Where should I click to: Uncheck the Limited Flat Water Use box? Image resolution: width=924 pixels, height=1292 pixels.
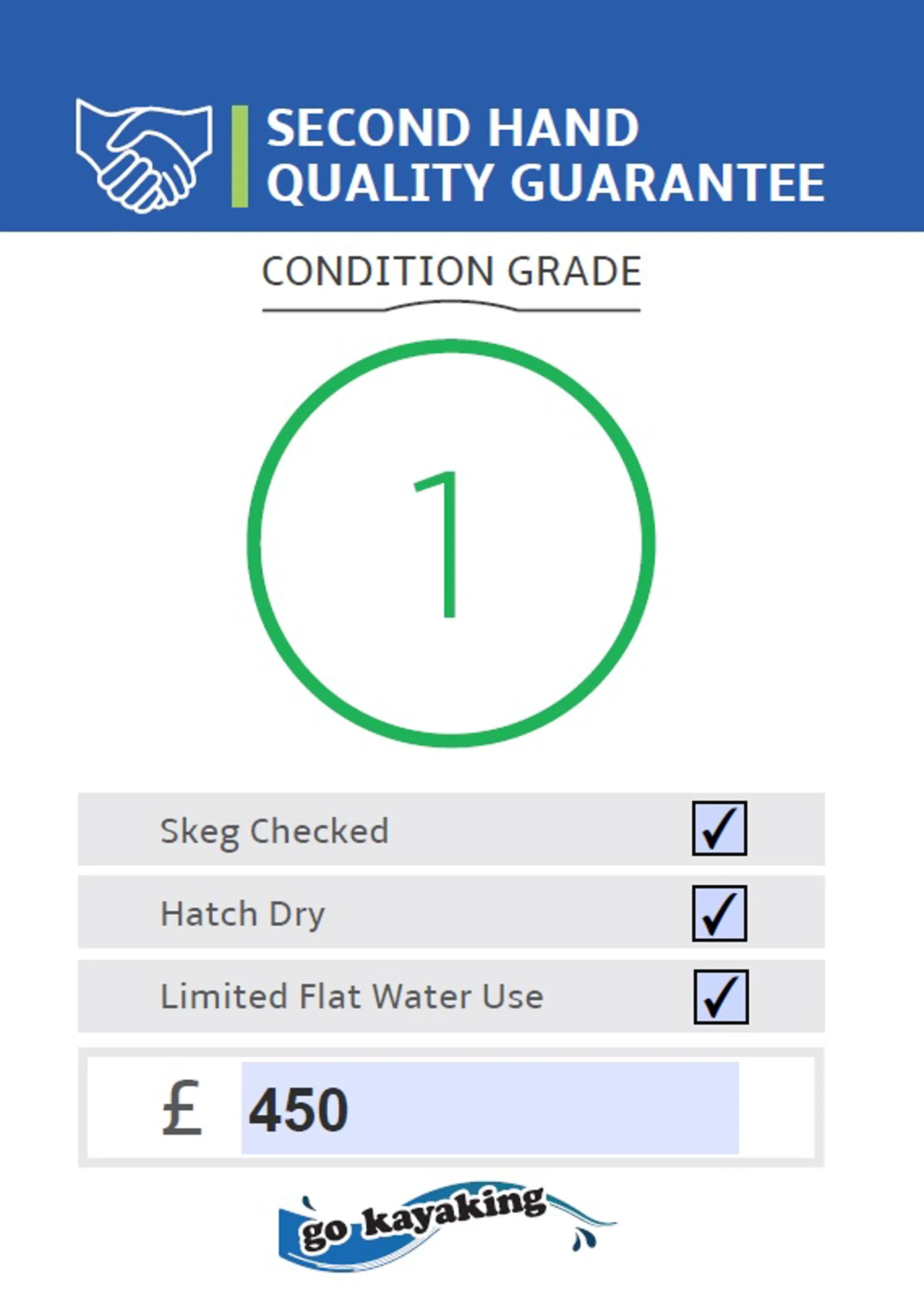(x=721, y=996)
